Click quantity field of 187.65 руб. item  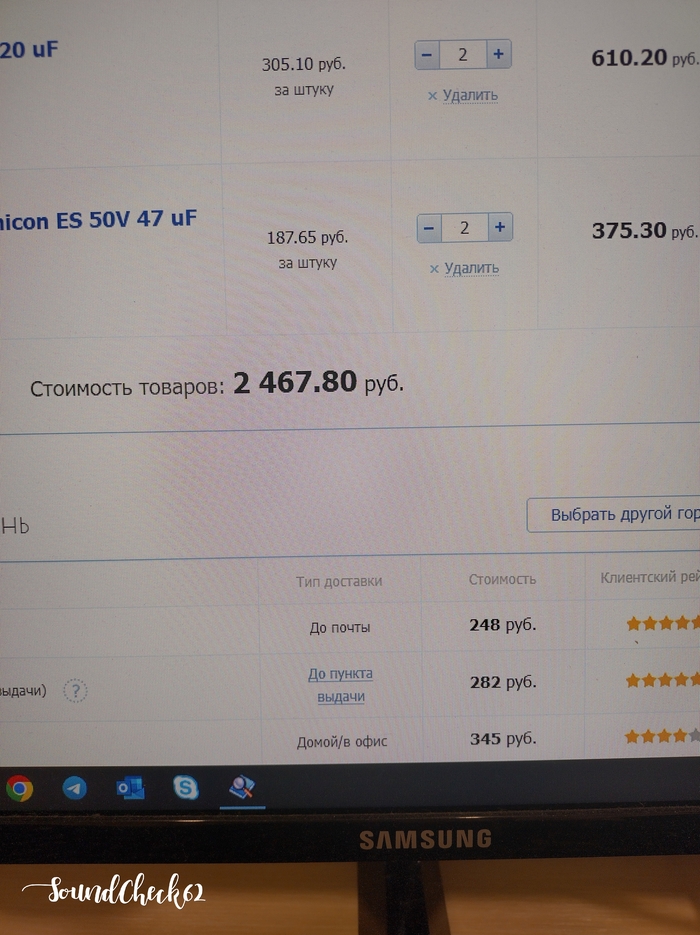(x=464, y=228)
